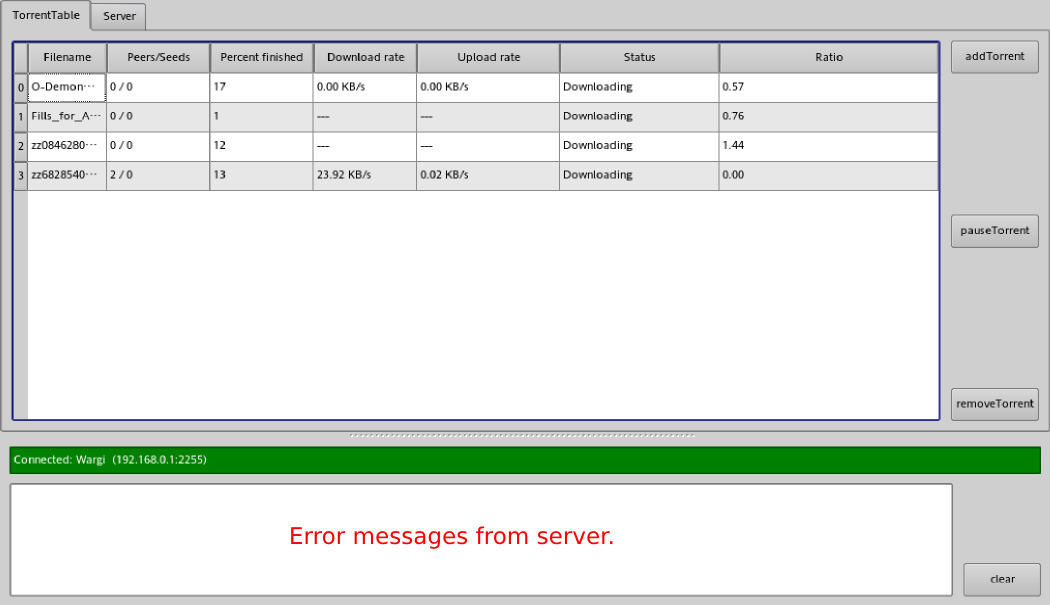Sort table by Upload rate header
The height and width of the screenshot is (605, 1050).
coord(488,57)
